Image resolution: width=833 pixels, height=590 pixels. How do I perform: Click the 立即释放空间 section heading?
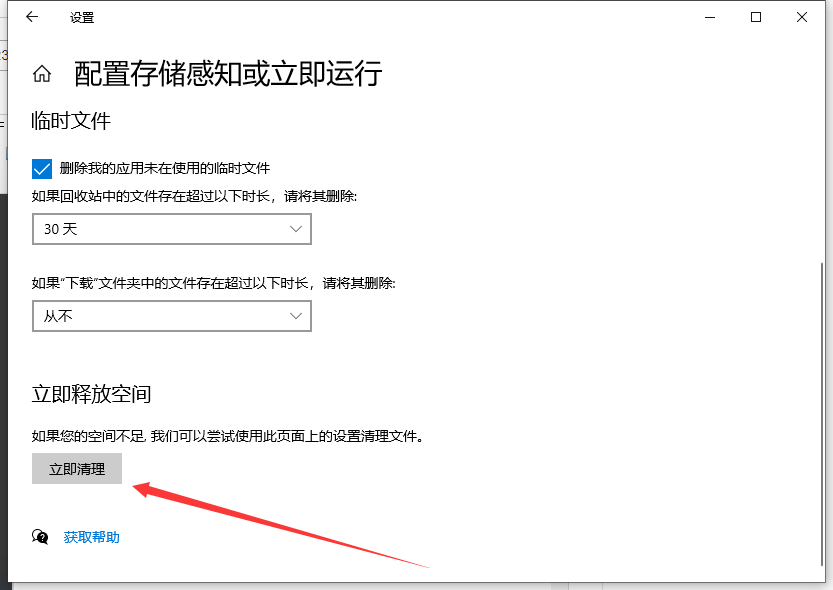click(x=91, y=394)
